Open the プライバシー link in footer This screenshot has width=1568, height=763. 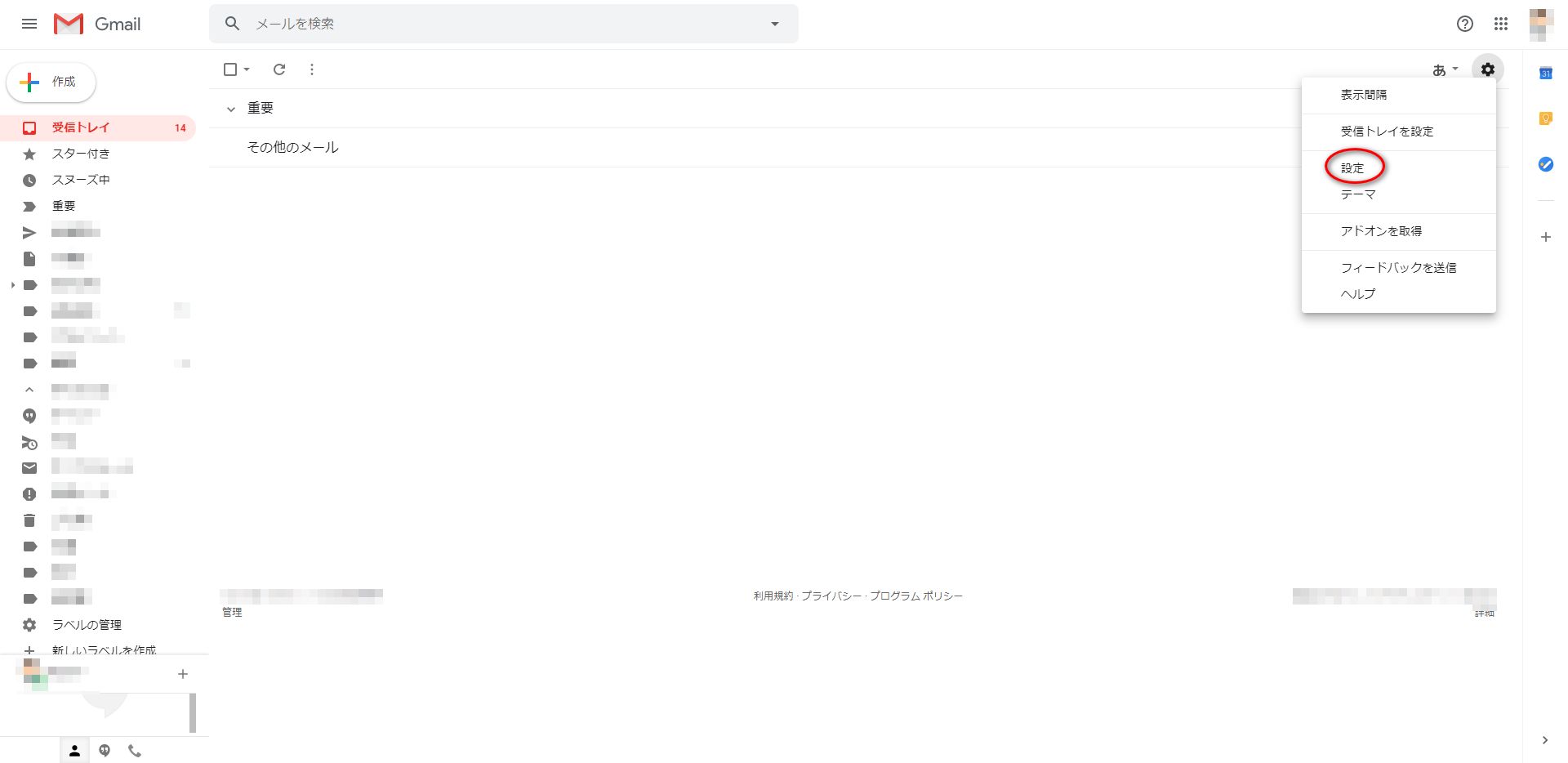pyautogui.click(x=831, y=596)
